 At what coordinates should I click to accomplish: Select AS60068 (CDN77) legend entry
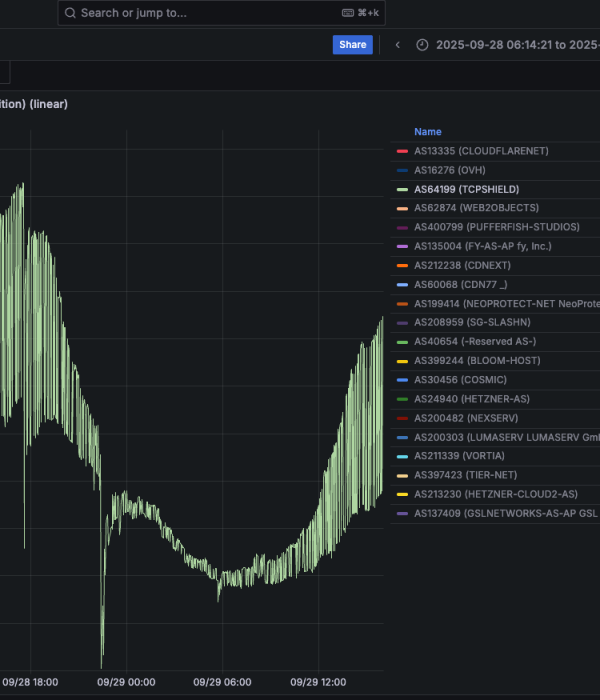point(461,284)
